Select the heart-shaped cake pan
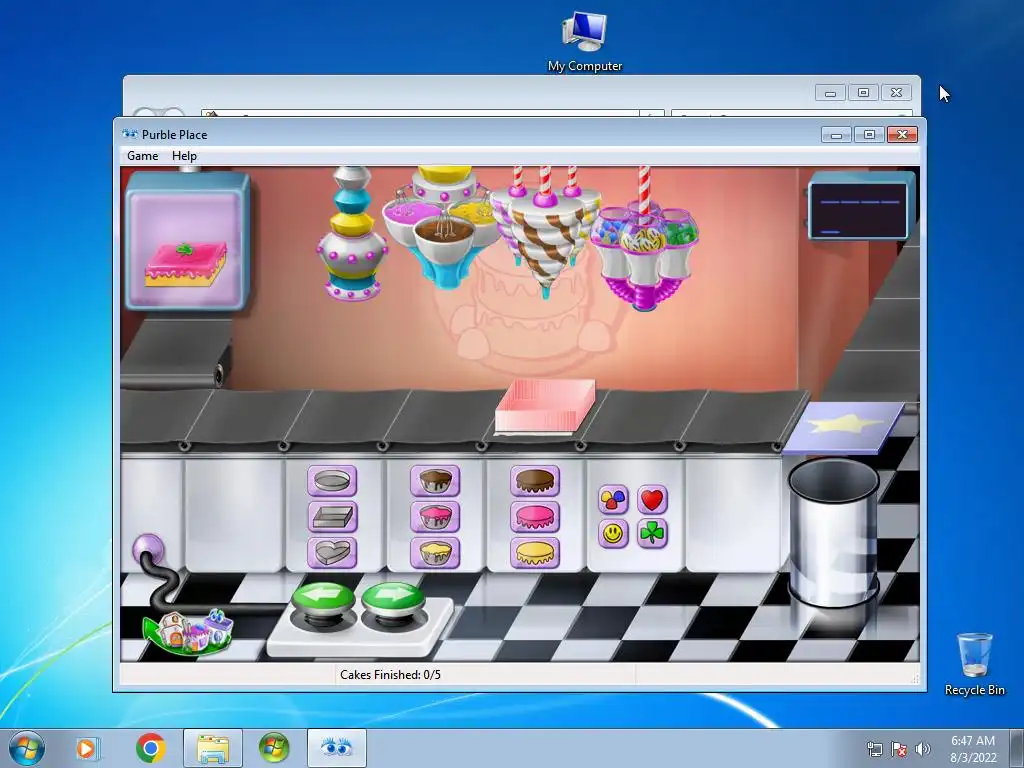This screenshot has height=768, width=1024. [332, 552]
